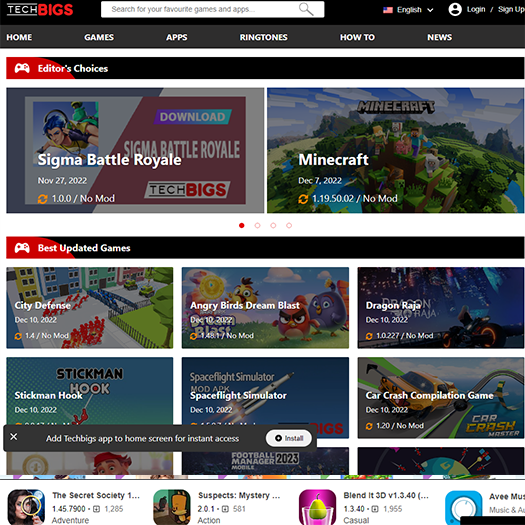Select the fourth carousel dot

[289, 225]
